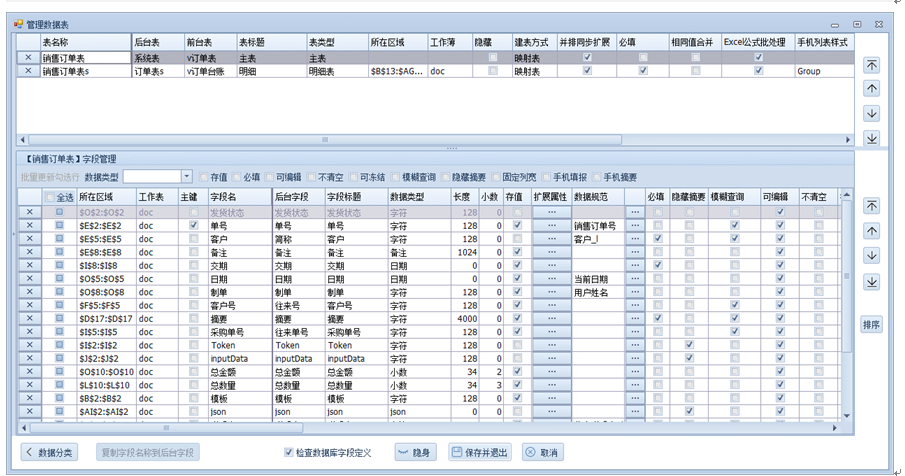This screenshot has width=905, height=476.
Task: Move field to bottom in field list
Action: (872, 283)
